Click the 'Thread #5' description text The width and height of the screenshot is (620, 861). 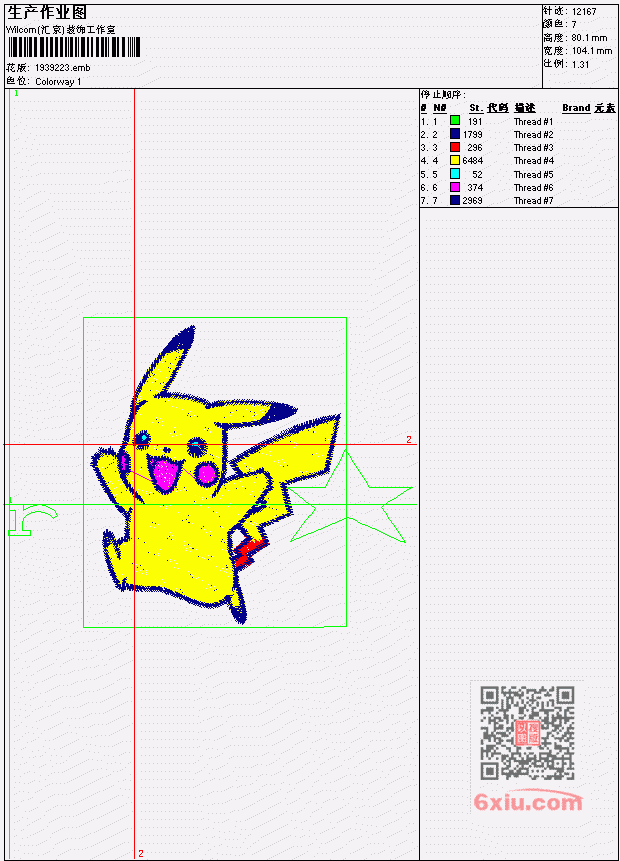(x=533, y=175)
